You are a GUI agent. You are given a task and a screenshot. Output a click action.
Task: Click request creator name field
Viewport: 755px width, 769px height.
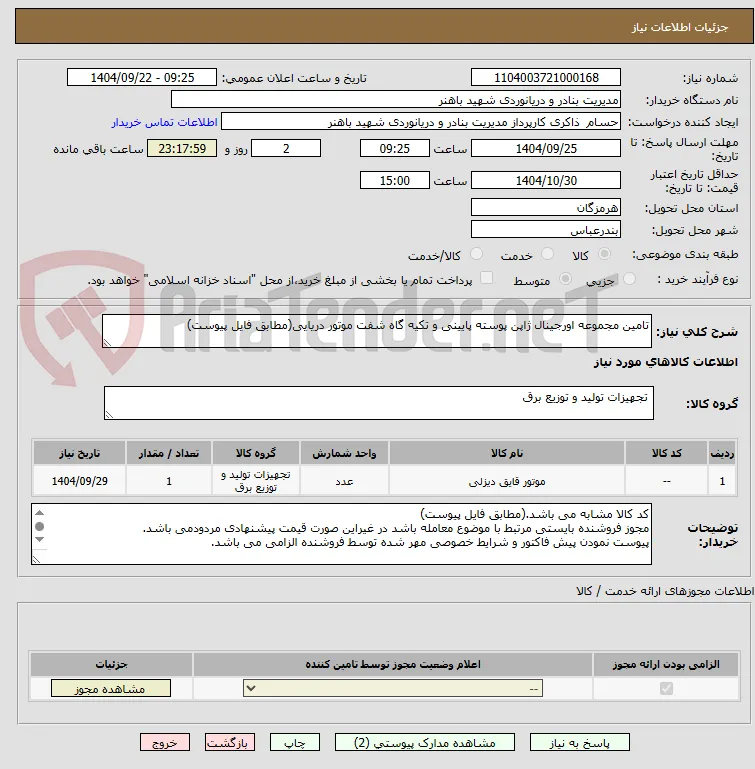point(420,122)
